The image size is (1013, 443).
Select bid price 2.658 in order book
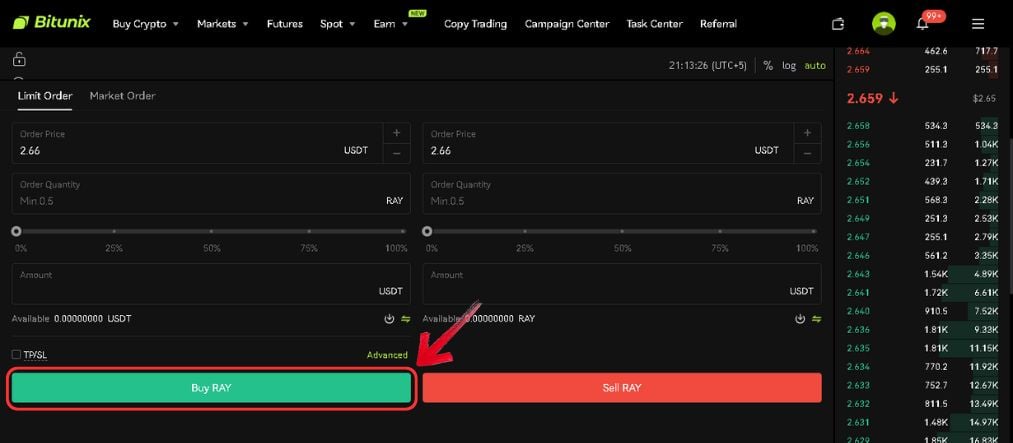point(858,126)
